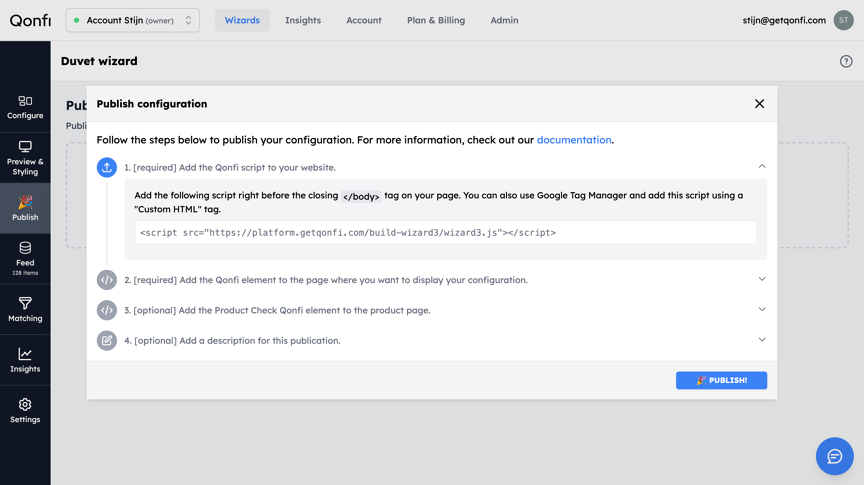Open the Admin tab

click(x=504, y=20)
